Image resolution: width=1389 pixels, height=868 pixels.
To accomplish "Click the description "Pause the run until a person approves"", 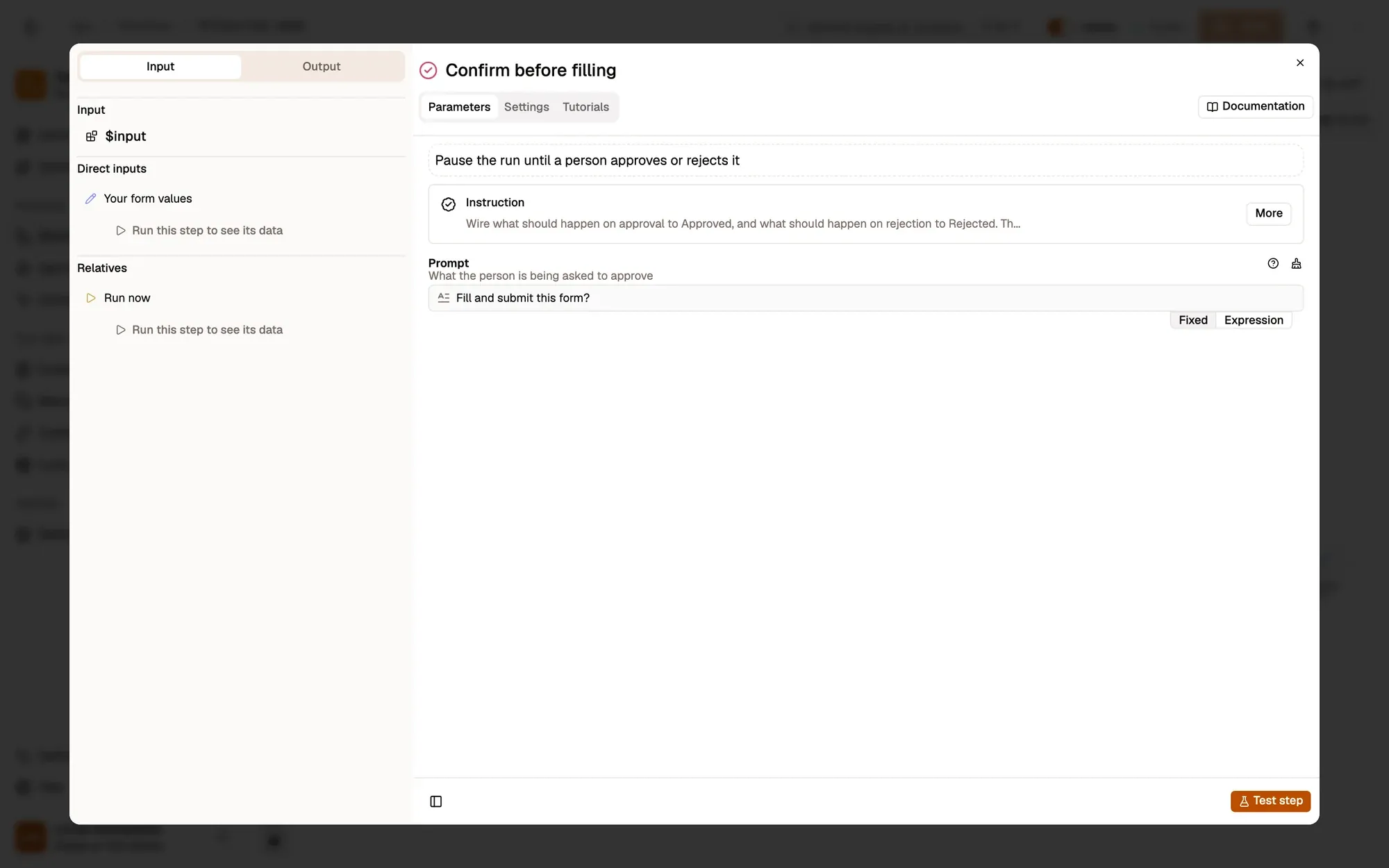I will tap(587, 160).
